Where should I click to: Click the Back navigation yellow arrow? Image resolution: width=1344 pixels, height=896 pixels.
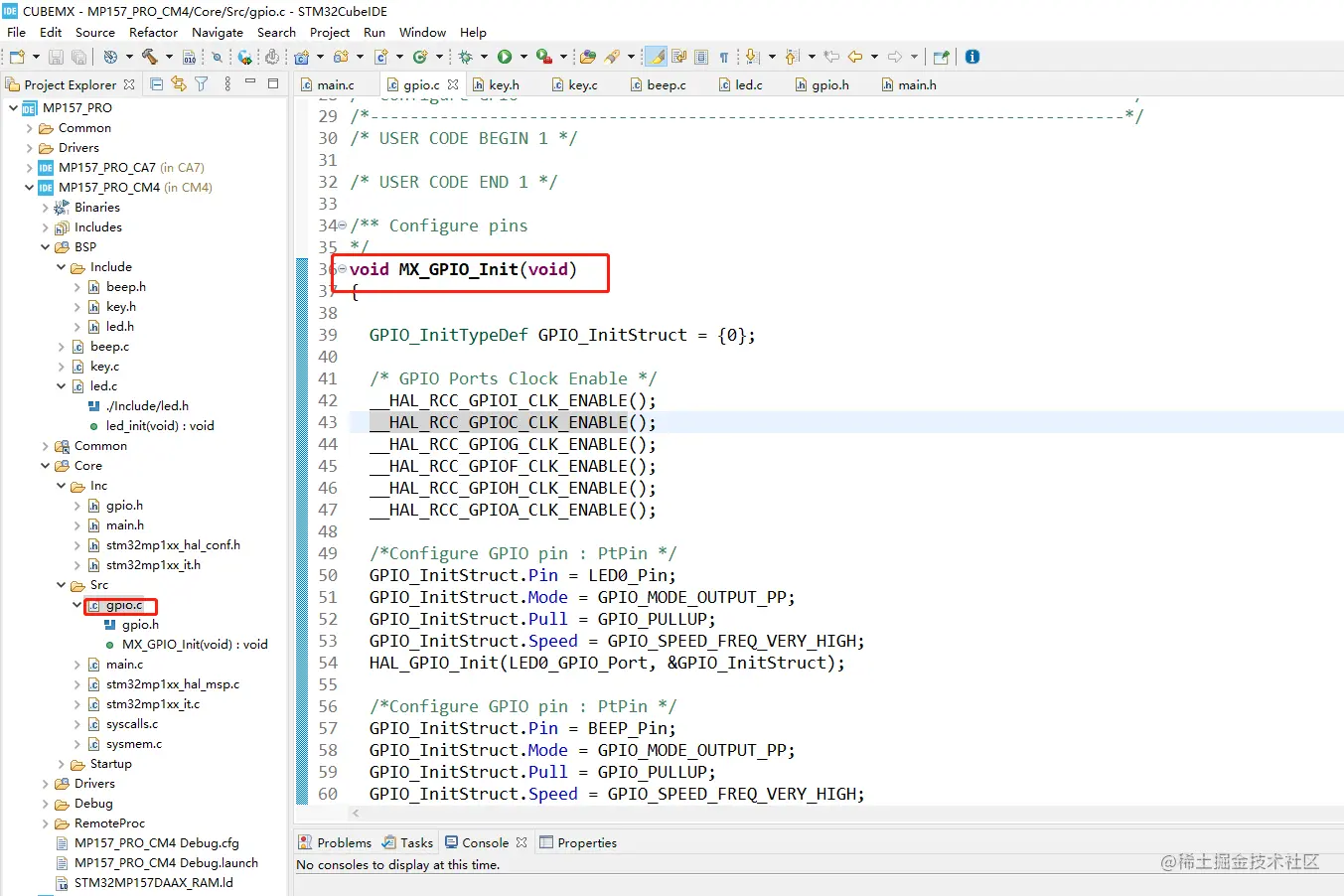pos(854,58)
